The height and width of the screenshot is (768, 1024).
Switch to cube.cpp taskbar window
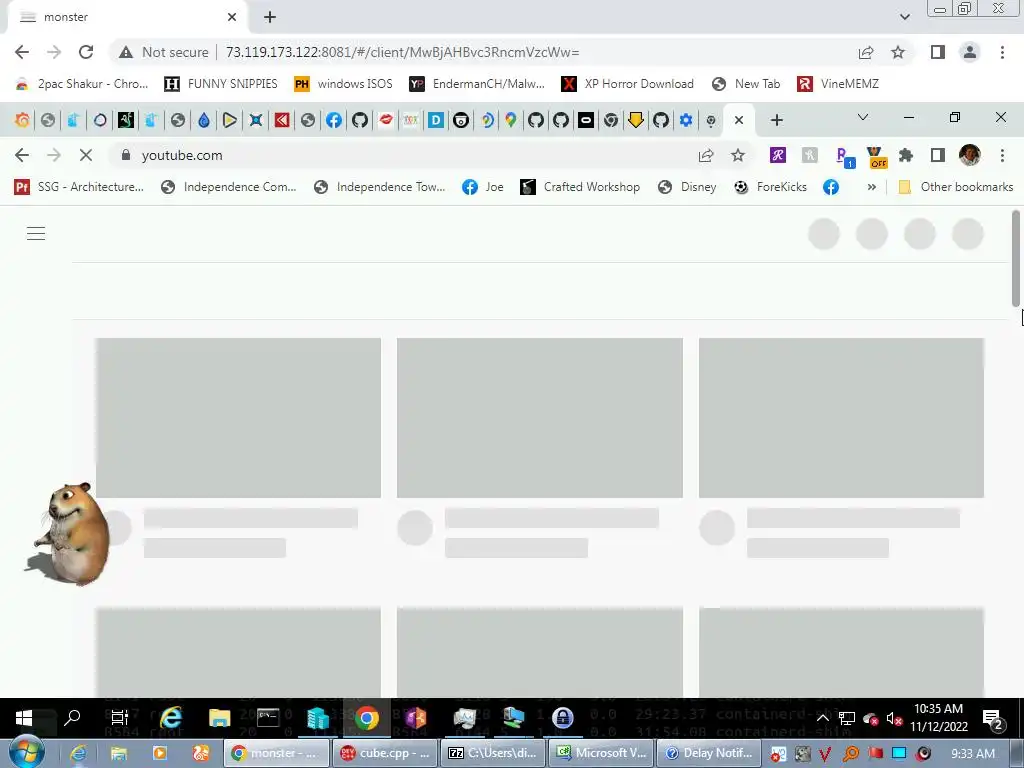coord(385,753)
